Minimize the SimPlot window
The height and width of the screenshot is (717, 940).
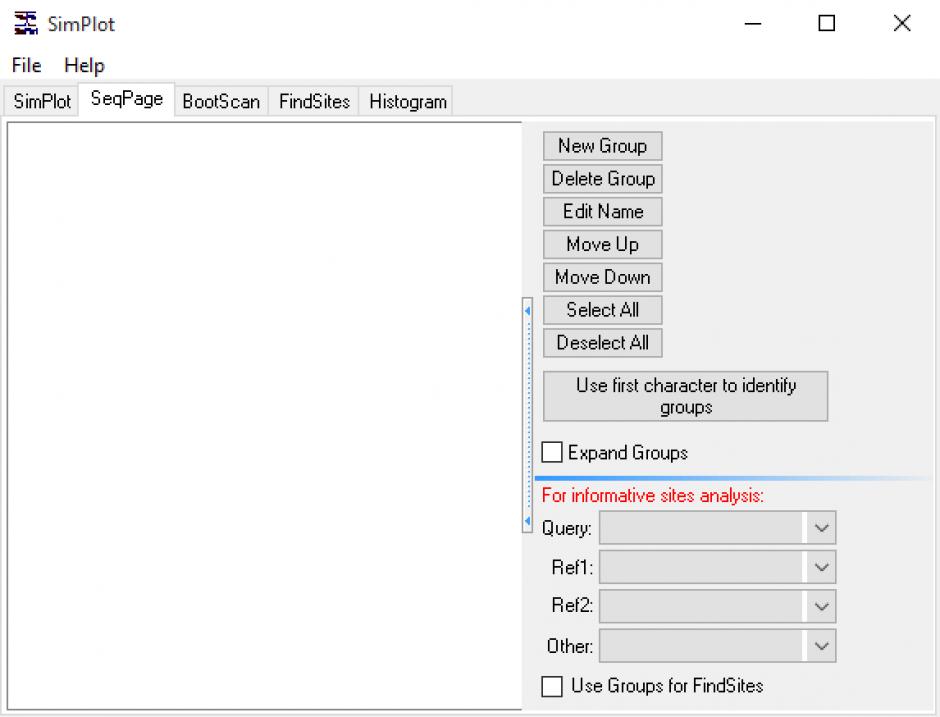[753, 24]
